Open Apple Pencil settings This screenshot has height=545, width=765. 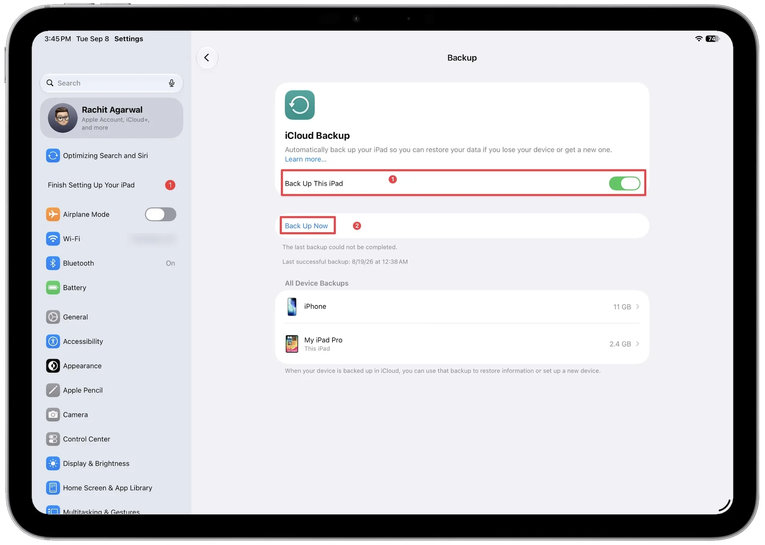[112, 390]
